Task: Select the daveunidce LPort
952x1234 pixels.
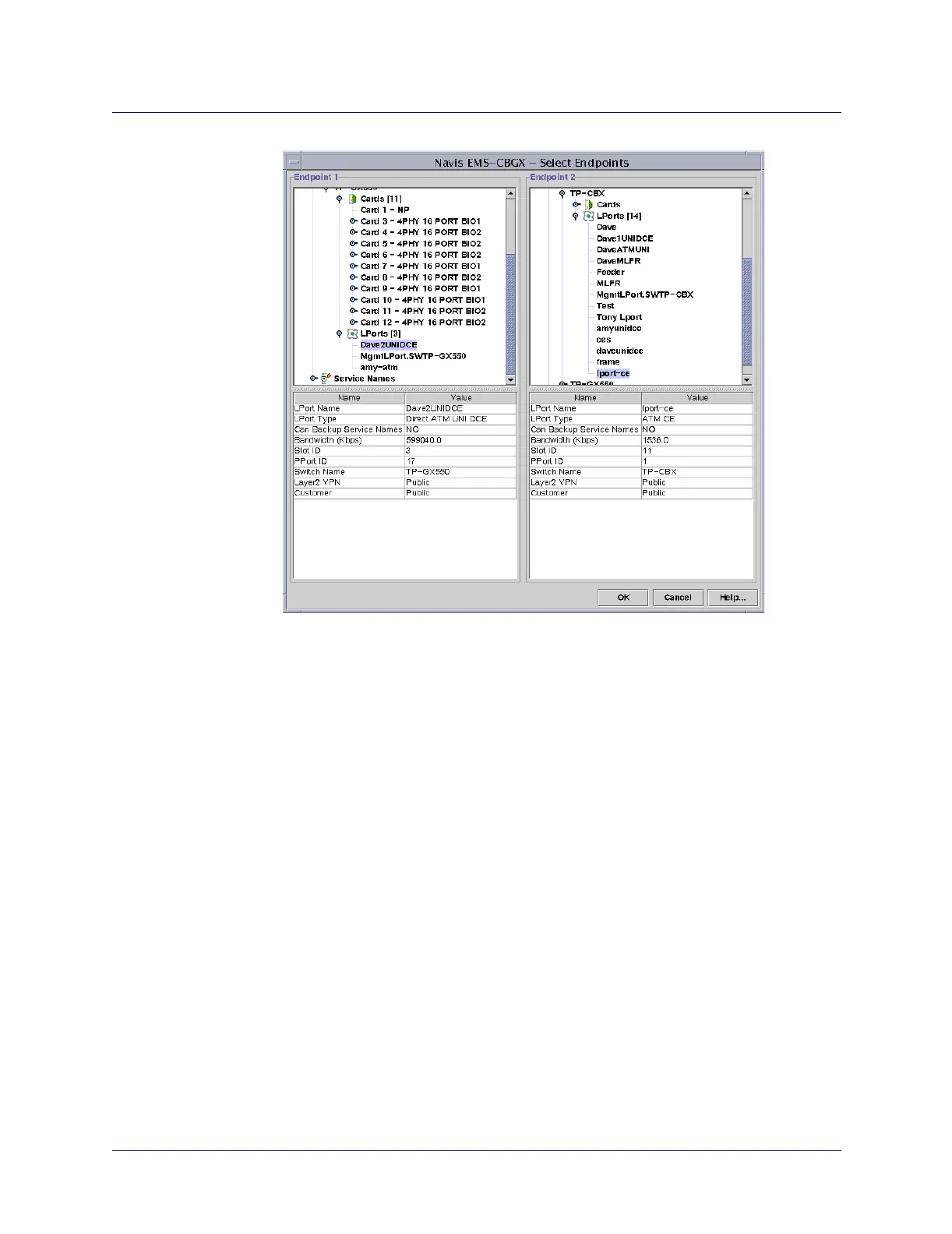Action: click(x=620, y=351)
